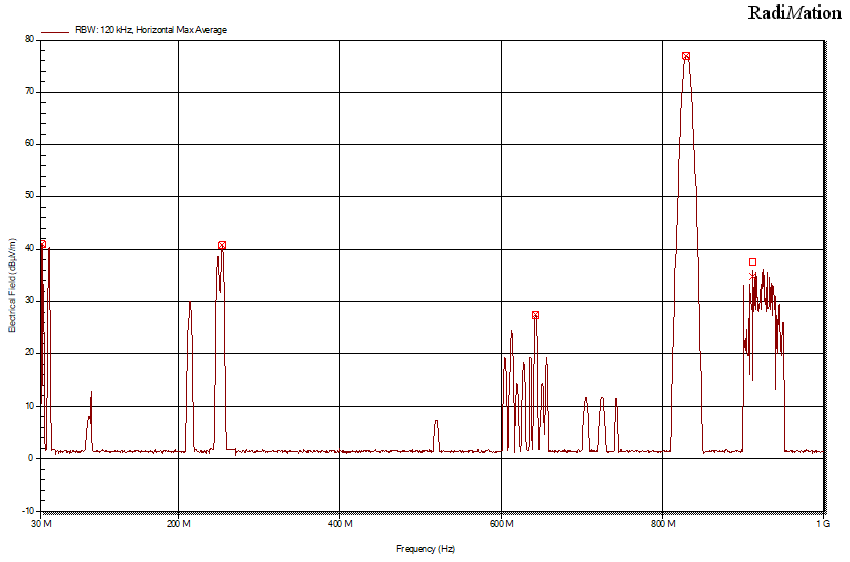Click the 200 M frequency axis label
Image resolution: width=850 pixels, height=562 pixels.
(178, 524)
